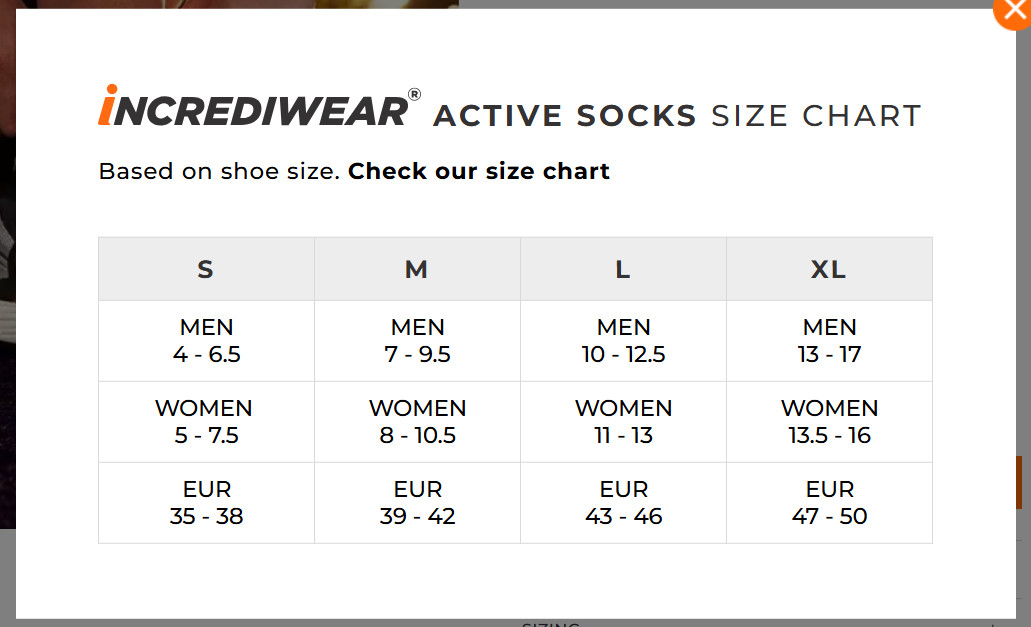The width and height of the screenshot is (1031, 627).
Task: Click the Men 13 - 17 cell
Action: point(829,341)
